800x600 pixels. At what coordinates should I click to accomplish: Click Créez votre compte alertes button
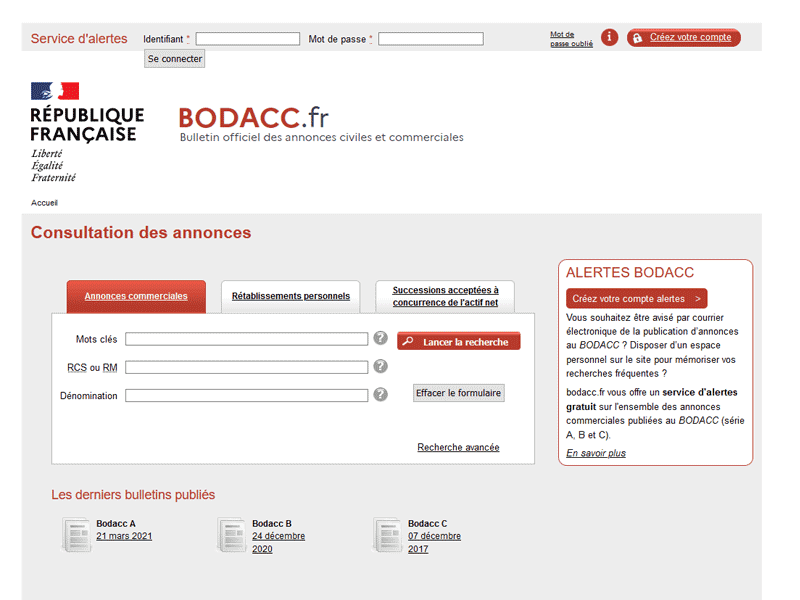(x=637, y=298)
